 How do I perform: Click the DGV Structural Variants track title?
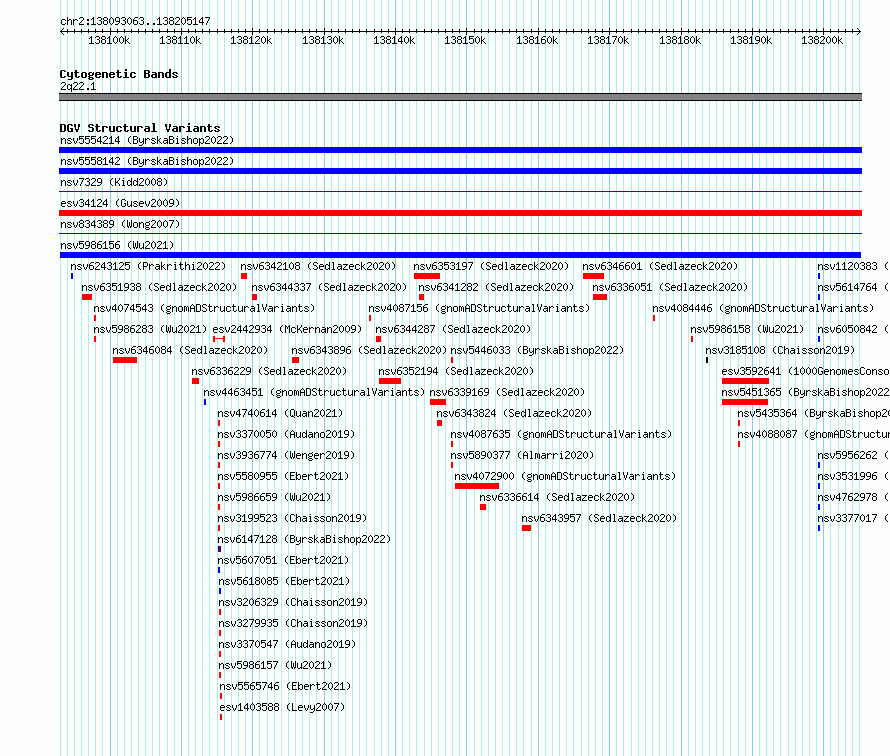(140, 128)
